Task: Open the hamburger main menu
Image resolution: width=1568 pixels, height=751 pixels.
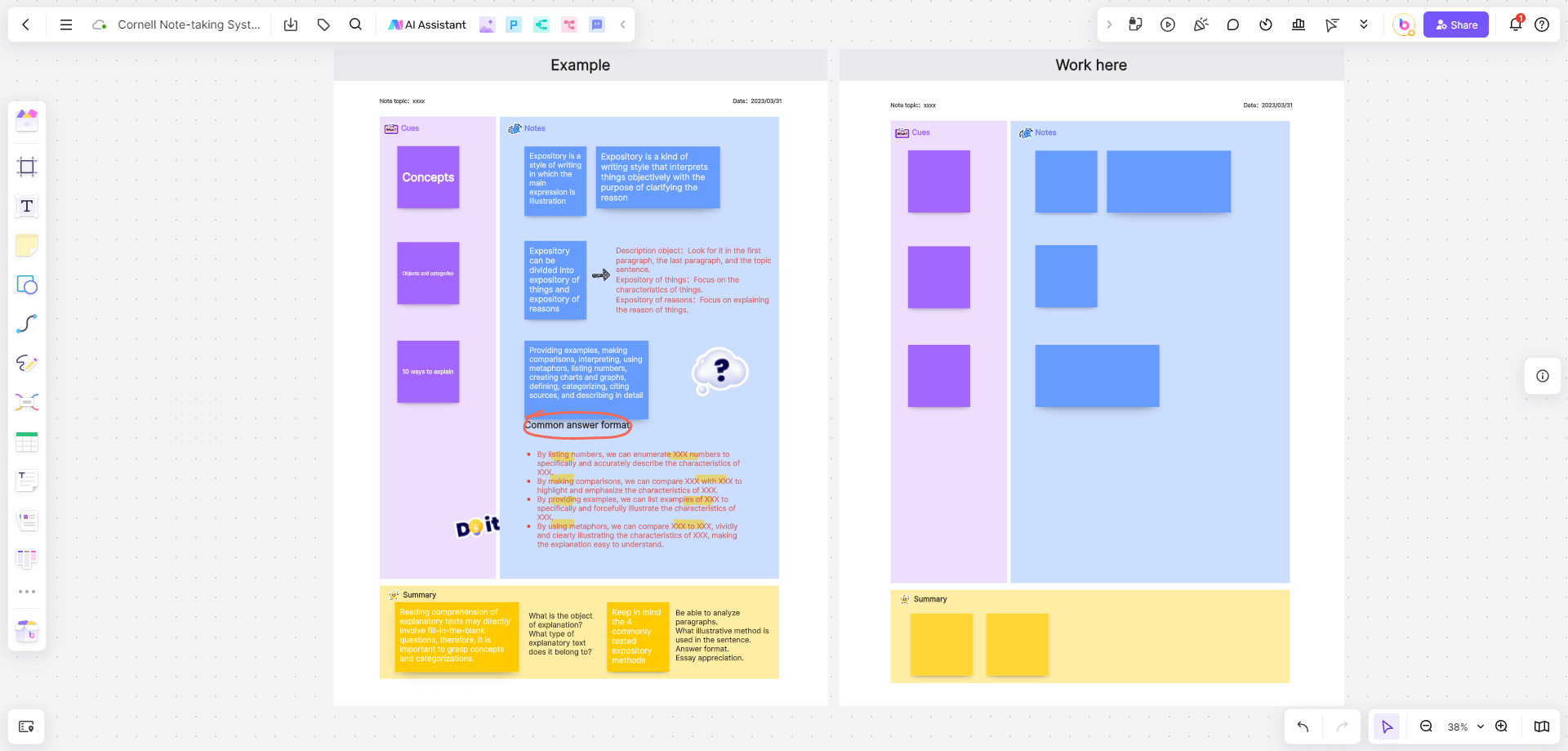Action: [66, 25]
